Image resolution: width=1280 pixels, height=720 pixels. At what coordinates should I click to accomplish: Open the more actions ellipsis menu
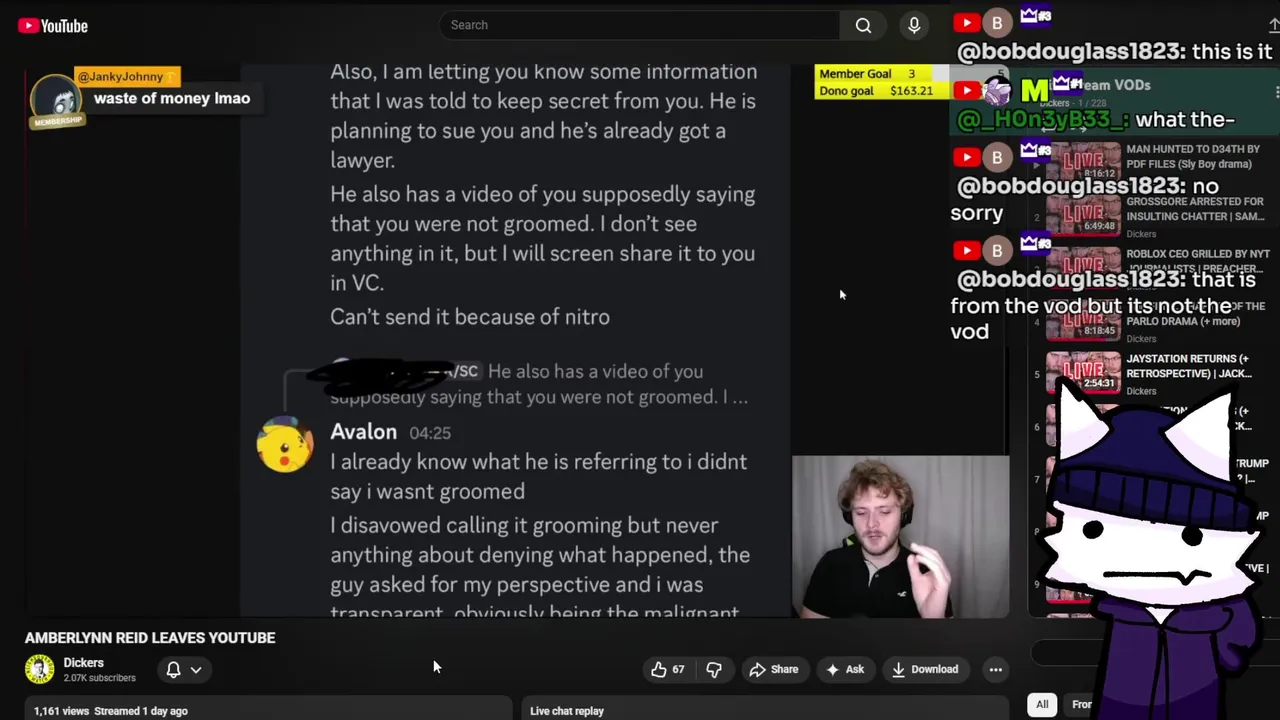tap(995, 669)
